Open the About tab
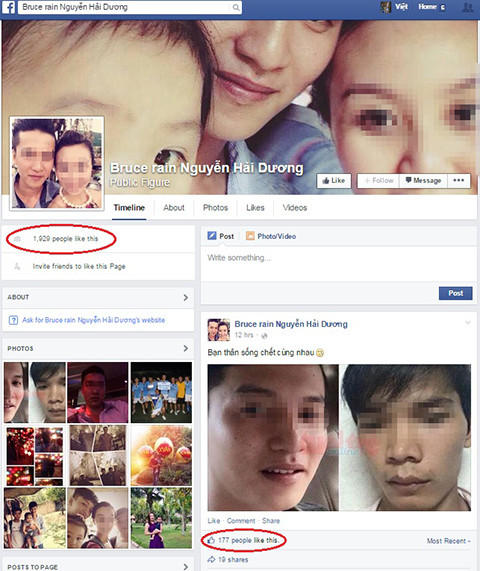The height and width of the screenshot is (571, 480). [x=174, y=208]
